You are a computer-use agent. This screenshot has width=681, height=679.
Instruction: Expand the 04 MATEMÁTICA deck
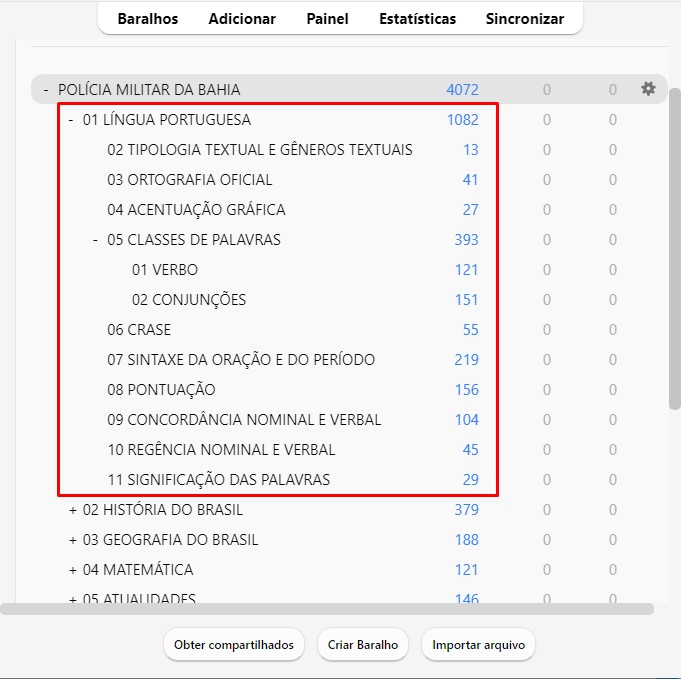[x=73, y=570]
